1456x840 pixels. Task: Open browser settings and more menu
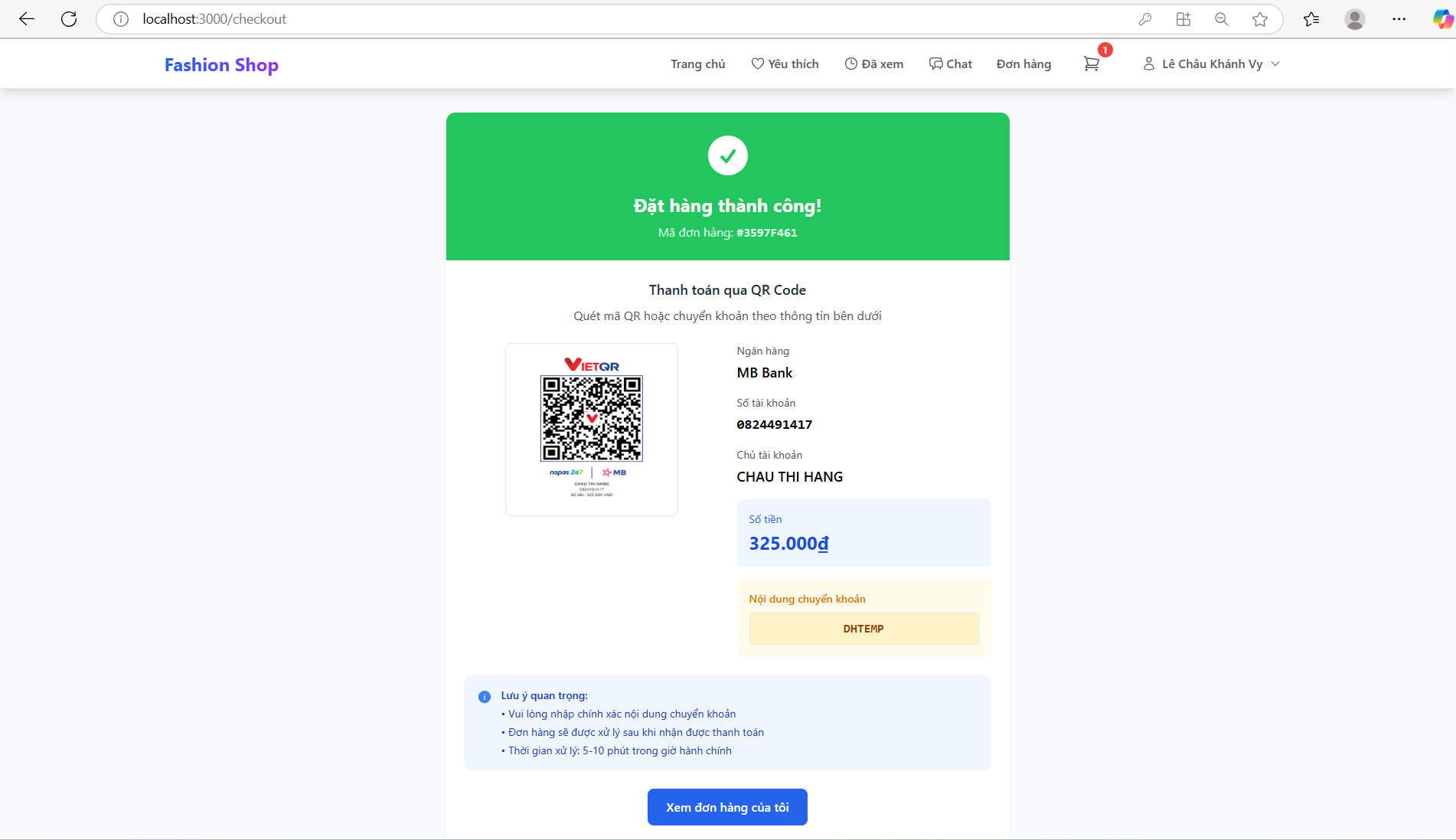point(1399,19)
